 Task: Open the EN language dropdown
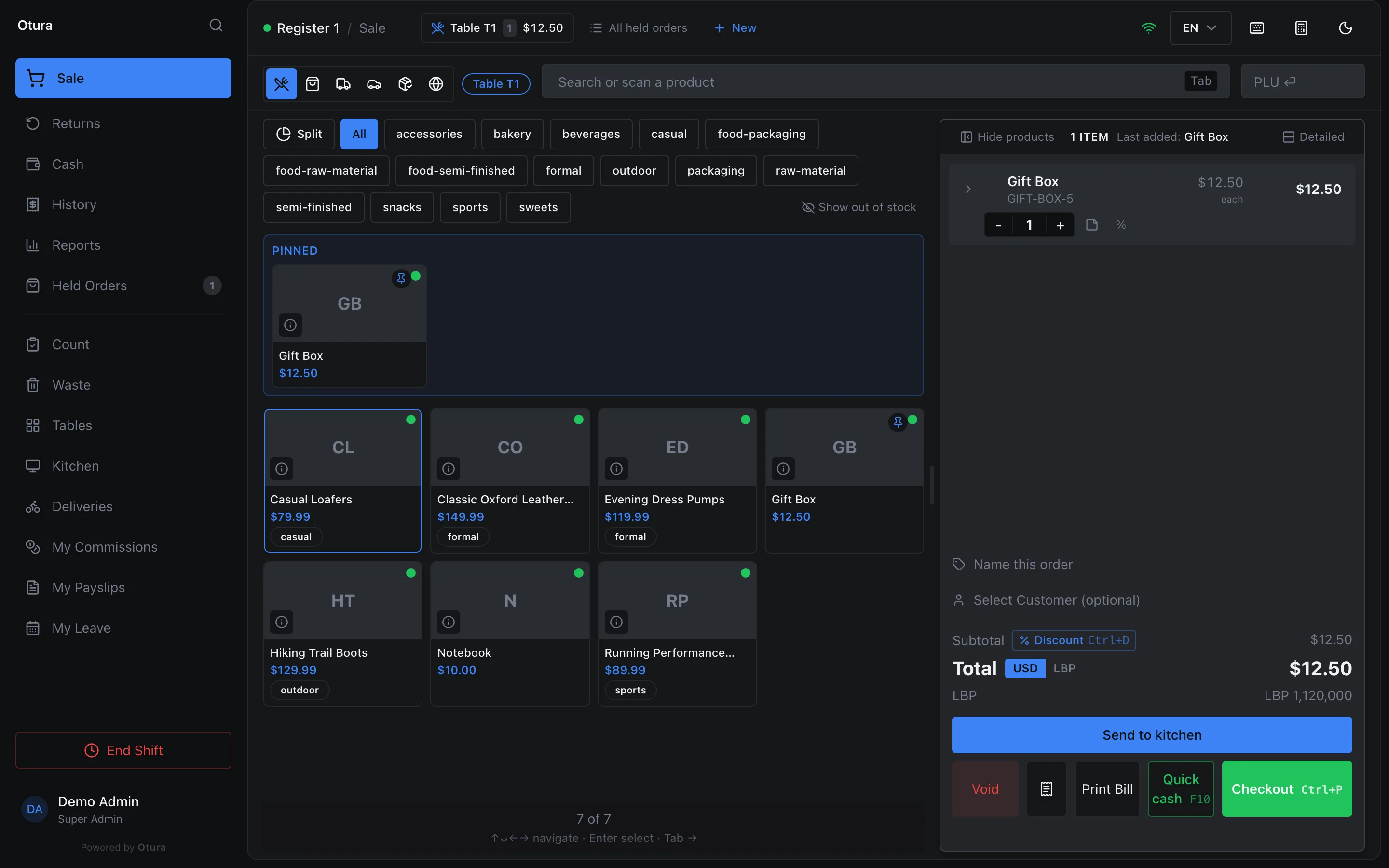click(x=1200, y=27)
